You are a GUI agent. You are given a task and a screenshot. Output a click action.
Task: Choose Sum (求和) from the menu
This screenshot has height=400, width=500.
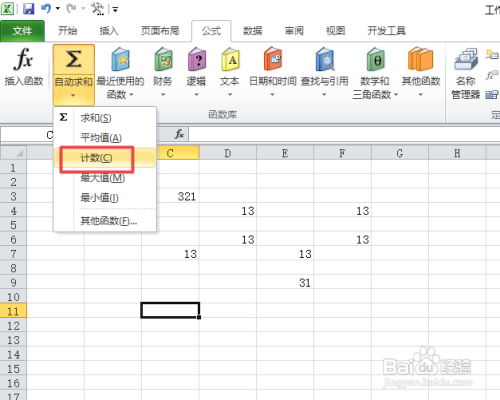tap(105, 118)
